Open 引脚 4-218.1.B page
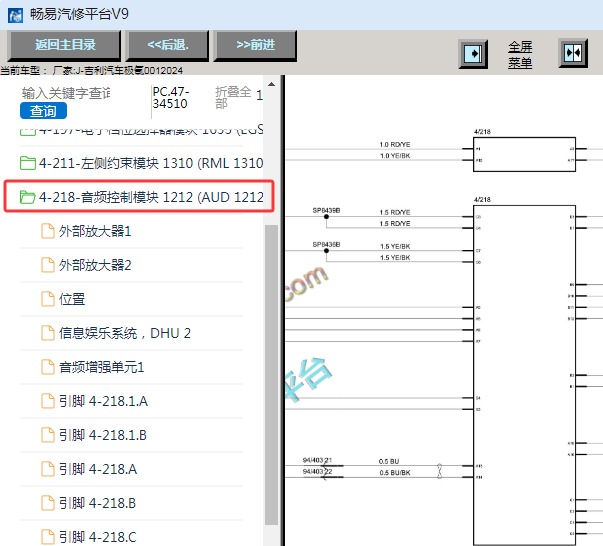 click(102, 435)
